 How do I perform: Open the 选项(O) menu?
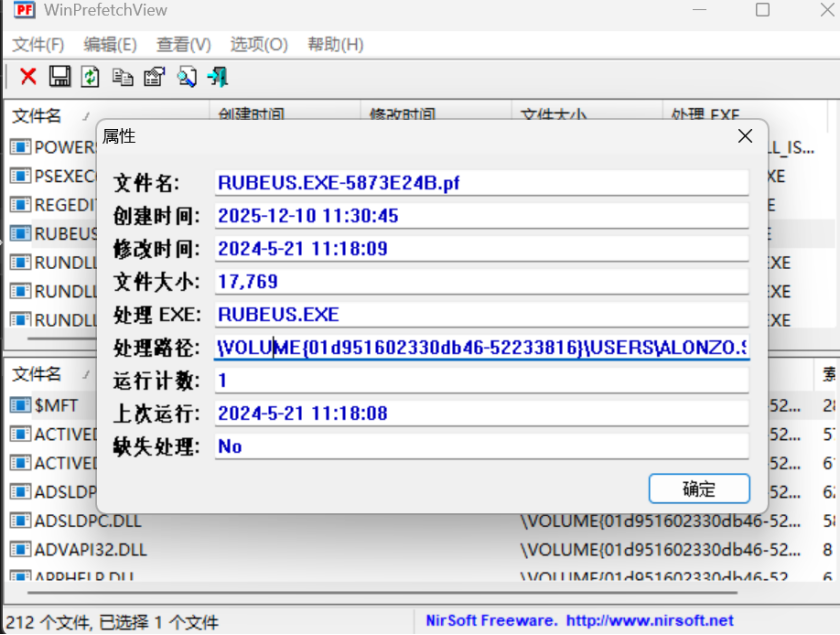point(259,45)
